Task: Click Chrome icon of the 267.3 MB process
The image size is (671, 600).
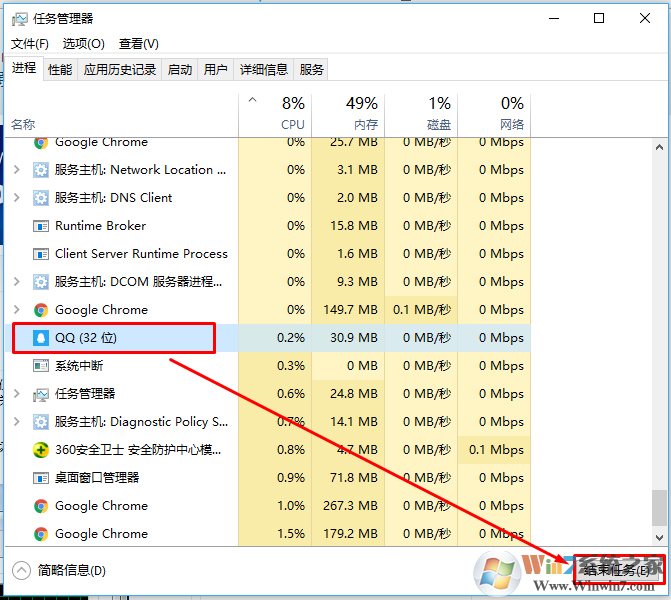Action: click(41, 506)
